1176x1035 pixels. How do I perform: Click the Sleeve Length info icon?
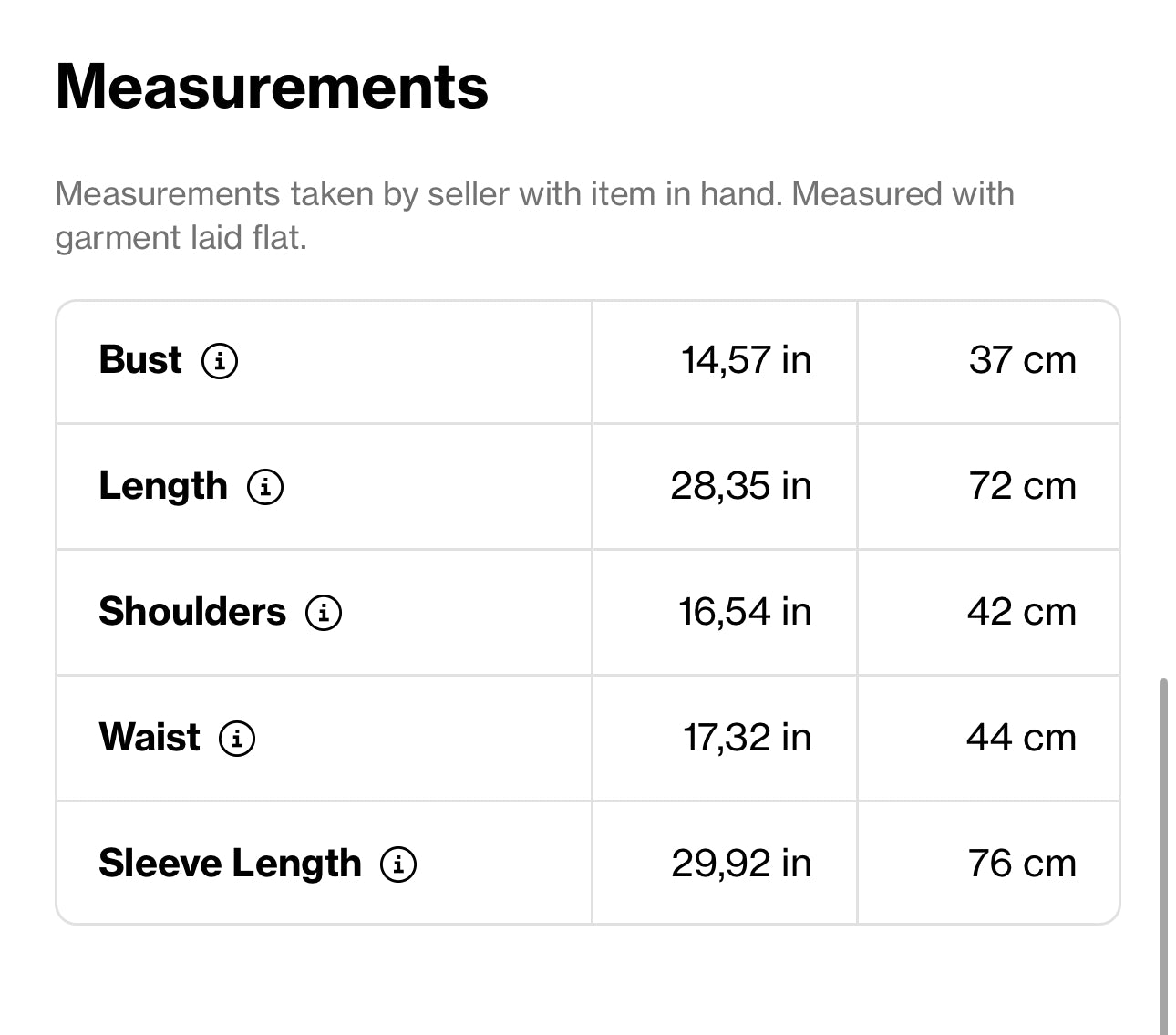click(x=398, y=864)
